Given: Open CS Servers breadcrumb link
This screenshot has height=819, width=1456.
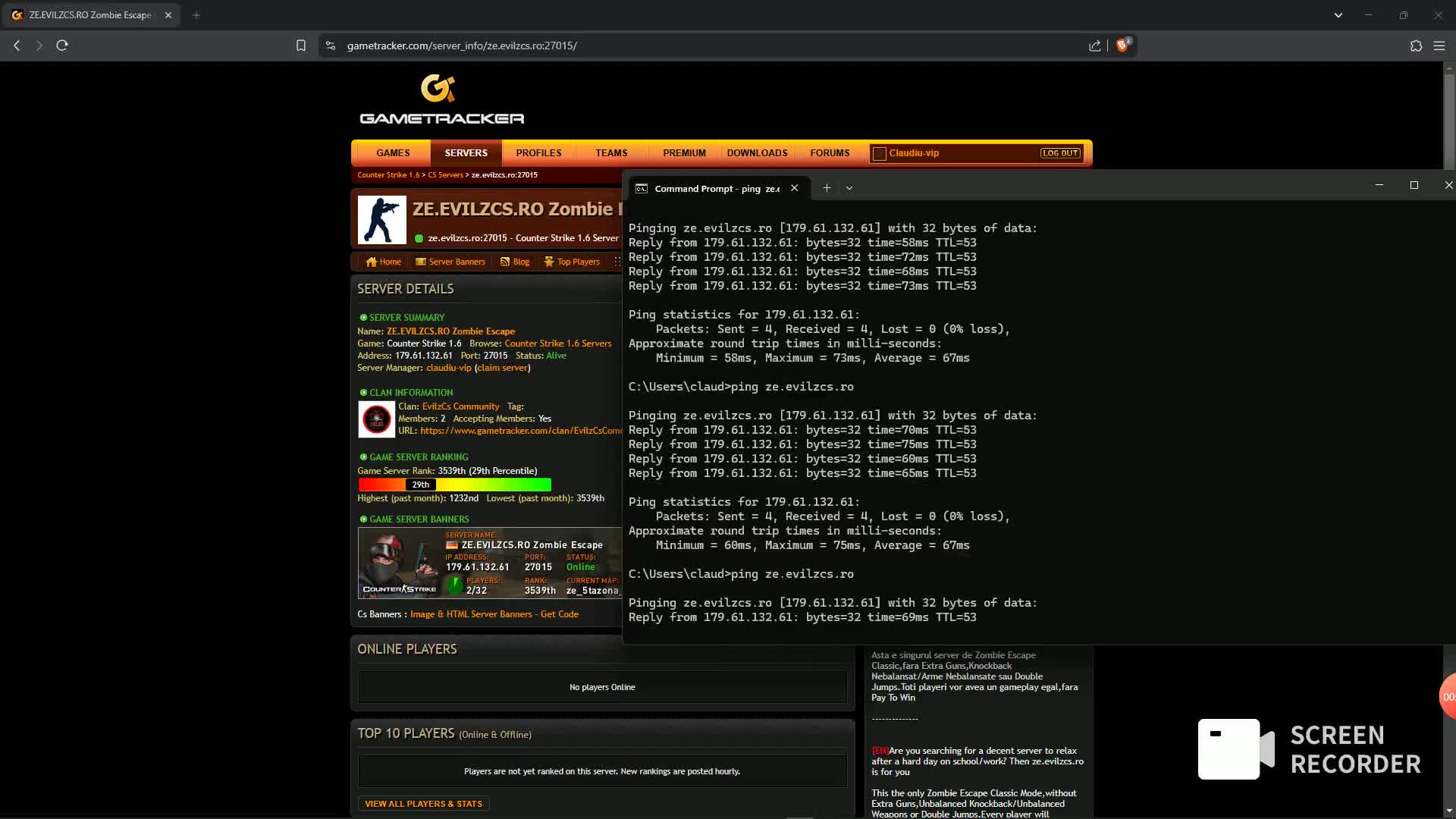Looking at the screenshot, I should (445, 175).
